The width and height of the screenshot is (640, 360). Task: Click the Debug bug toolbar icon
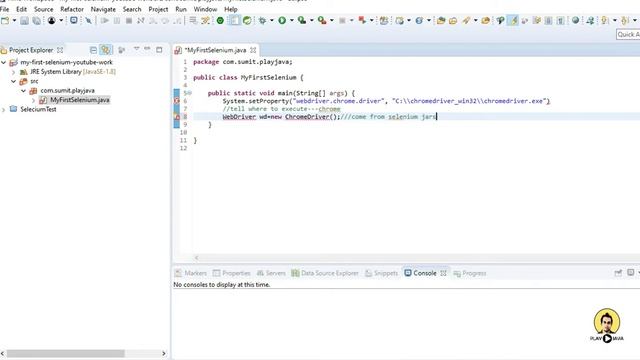click(x=262, y=20)
